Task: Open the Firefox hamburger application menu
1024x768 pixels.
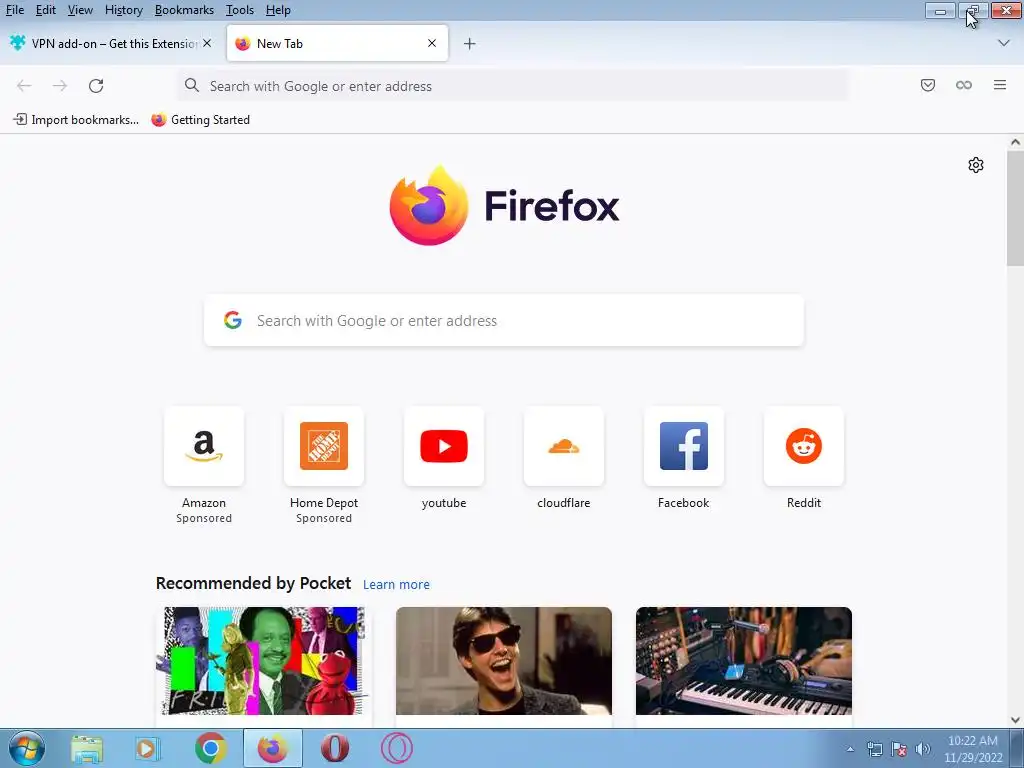Action: click(x=1000, y=85)
